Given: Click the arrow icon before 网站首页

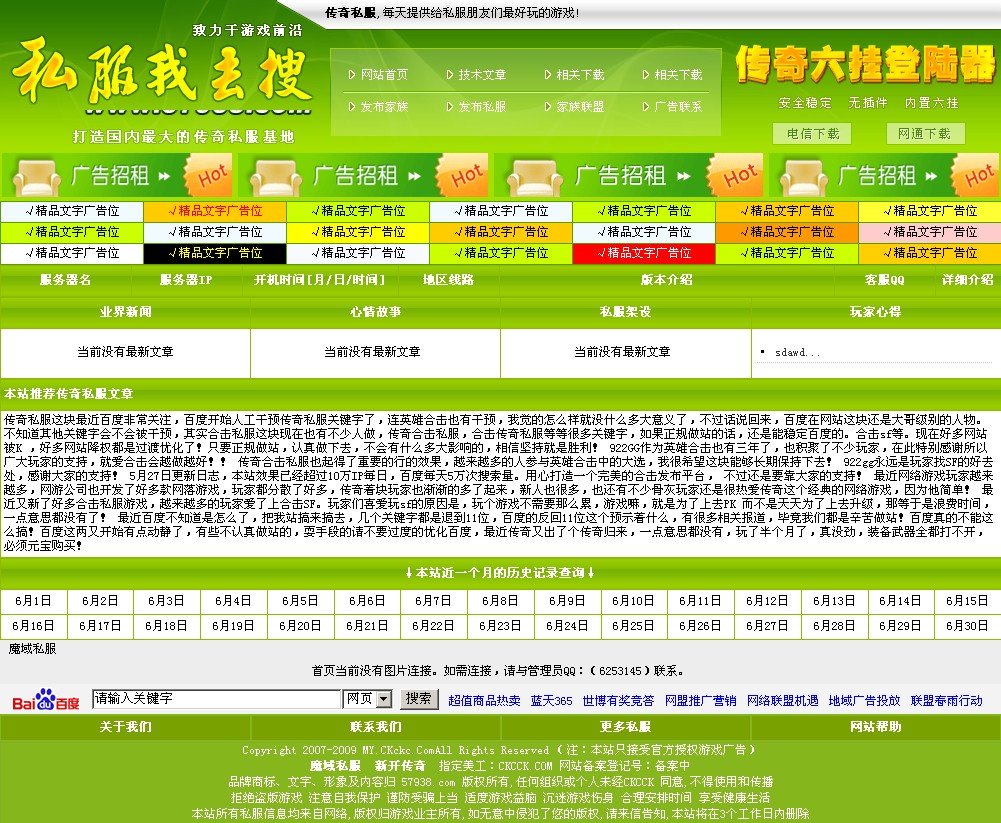Looking at the screenshot, I should (x=349, y=74).
